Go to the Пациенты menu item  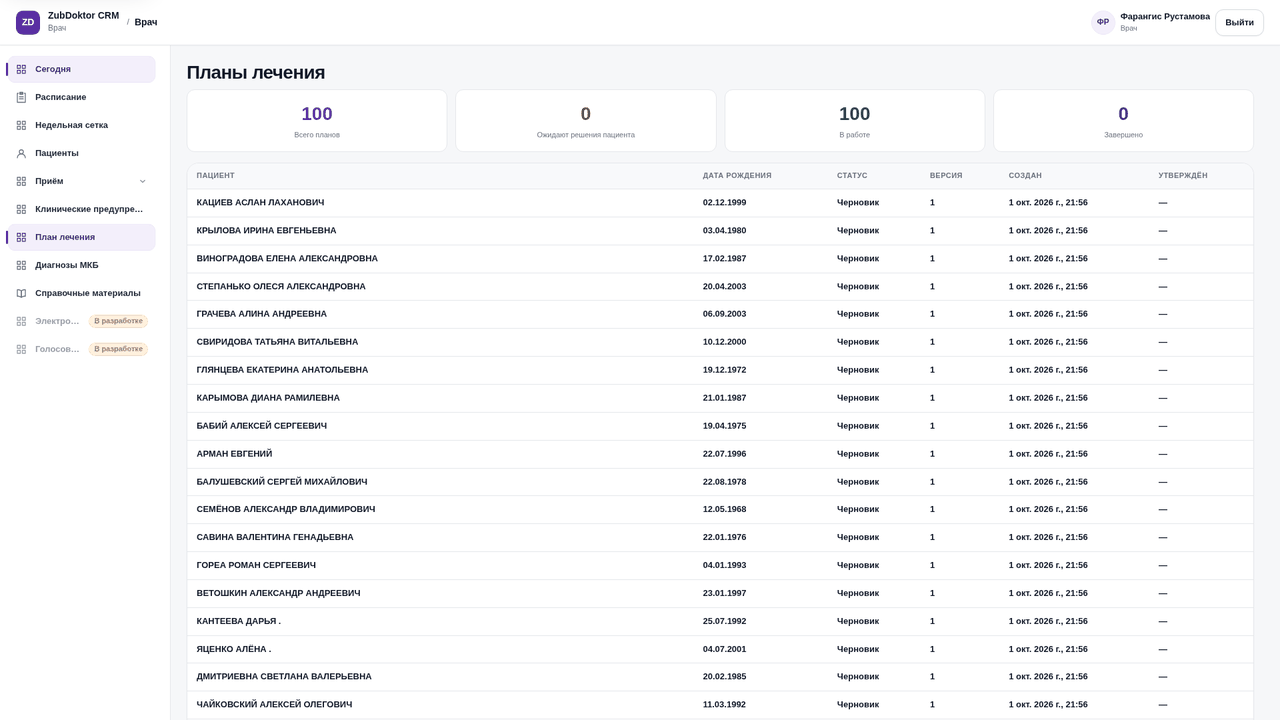click(x=81, y=153)
